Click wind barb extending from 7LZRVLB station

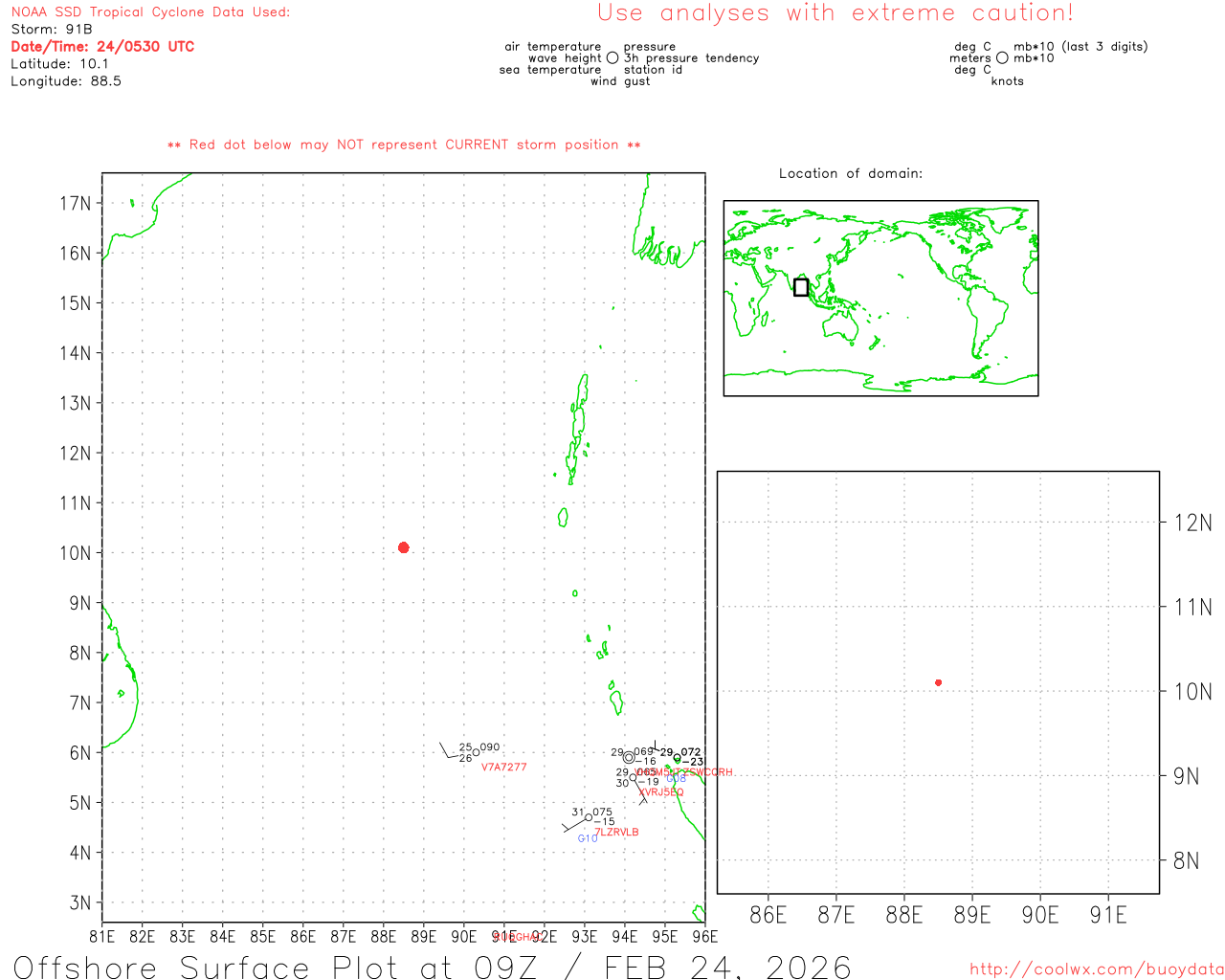(x=573, y=824)
